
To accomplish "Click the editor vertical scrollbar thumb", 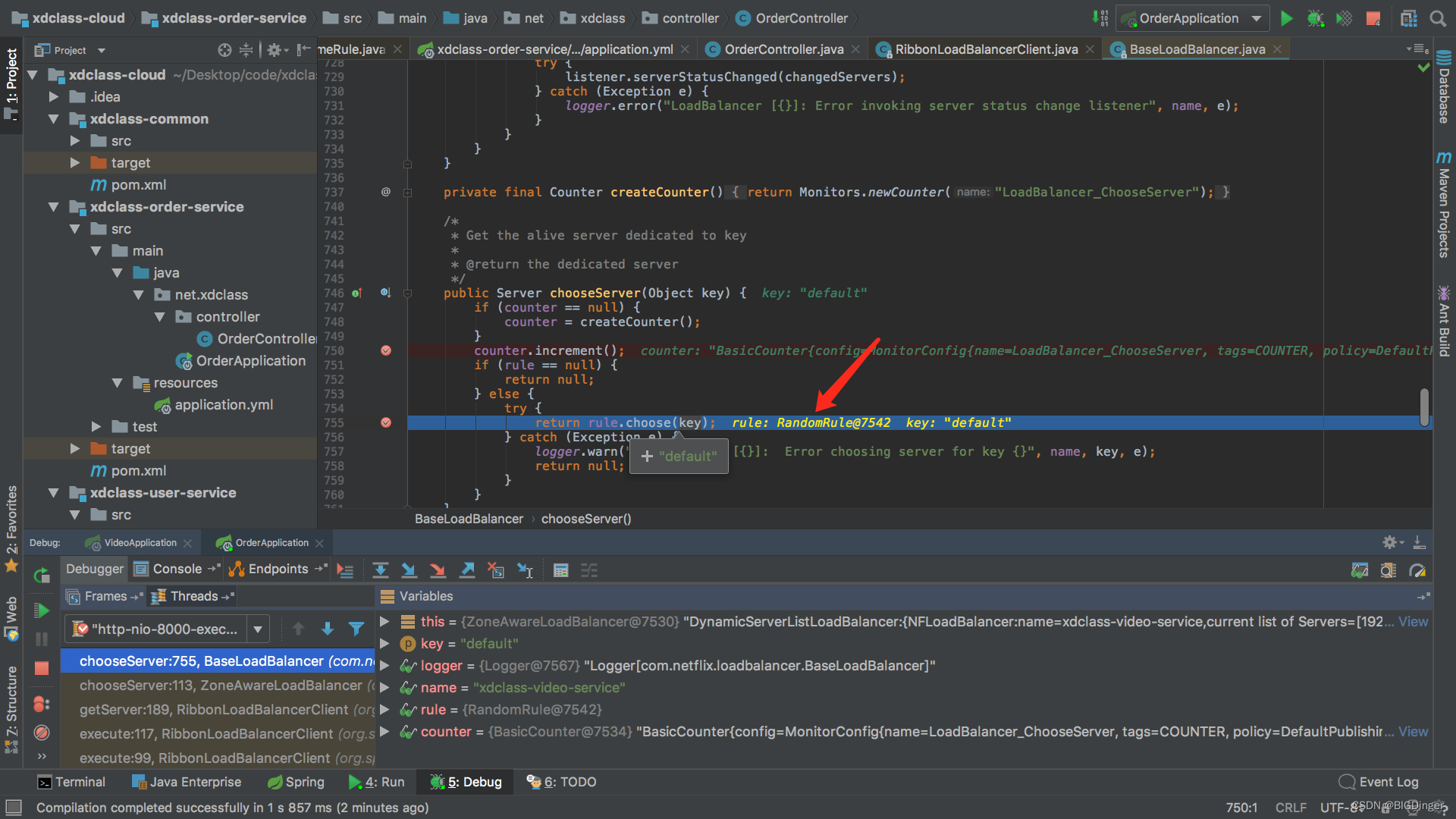I will [1424, 407].
